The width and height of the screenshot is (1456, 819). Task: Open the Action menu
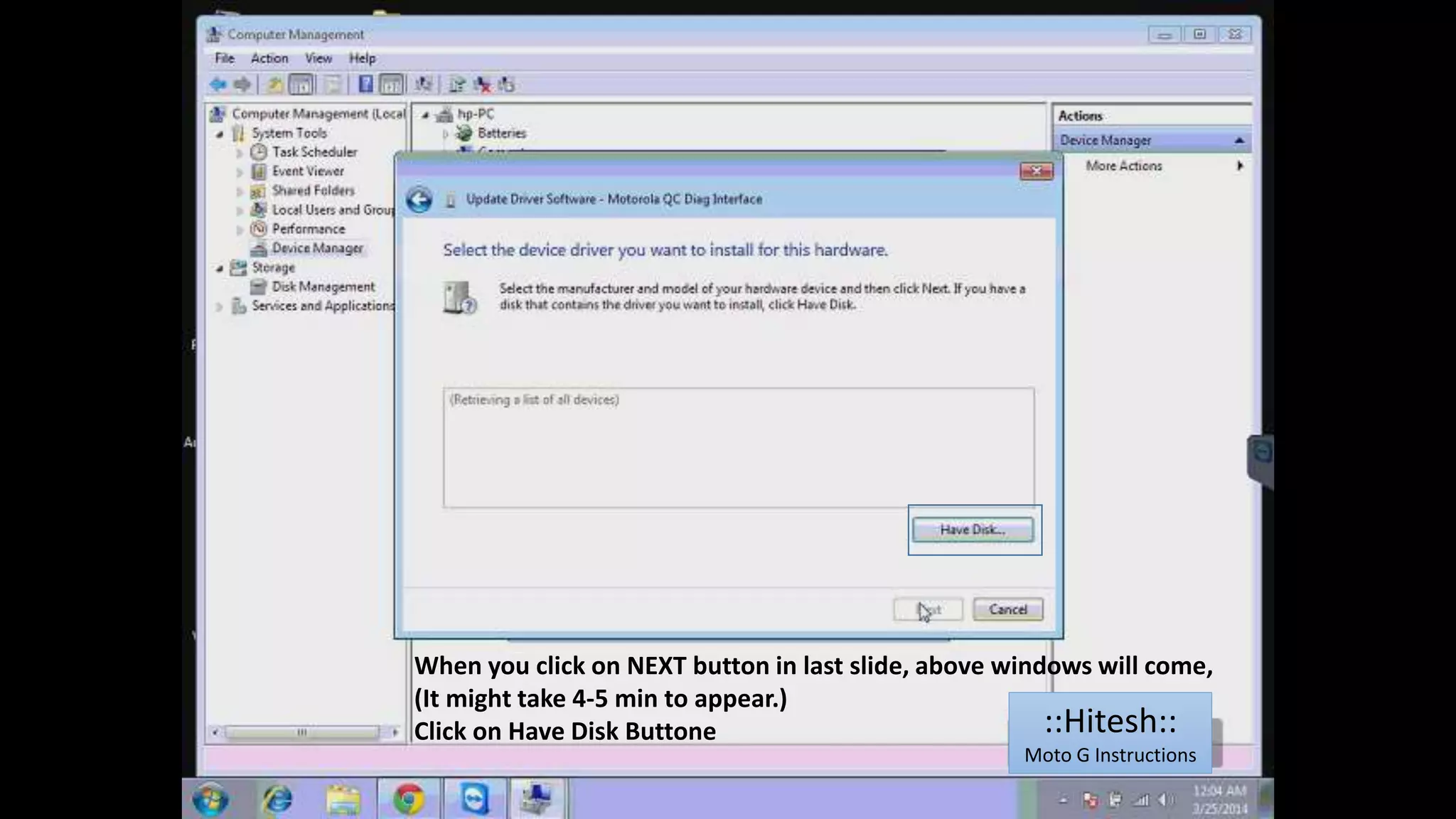(269, 58)
